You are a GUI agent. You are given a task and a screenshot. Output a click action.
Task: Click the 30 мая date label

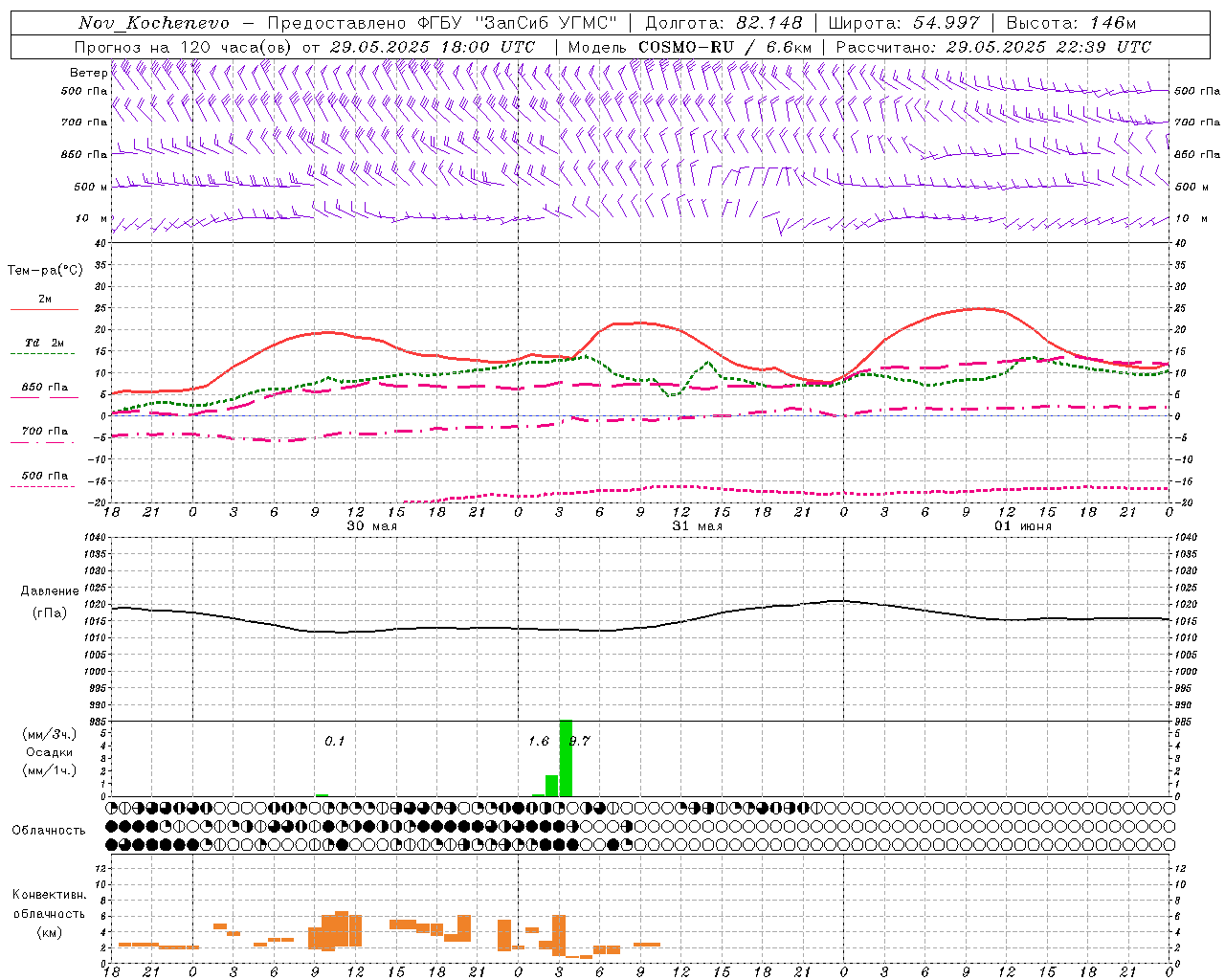(x=371, y=526)
